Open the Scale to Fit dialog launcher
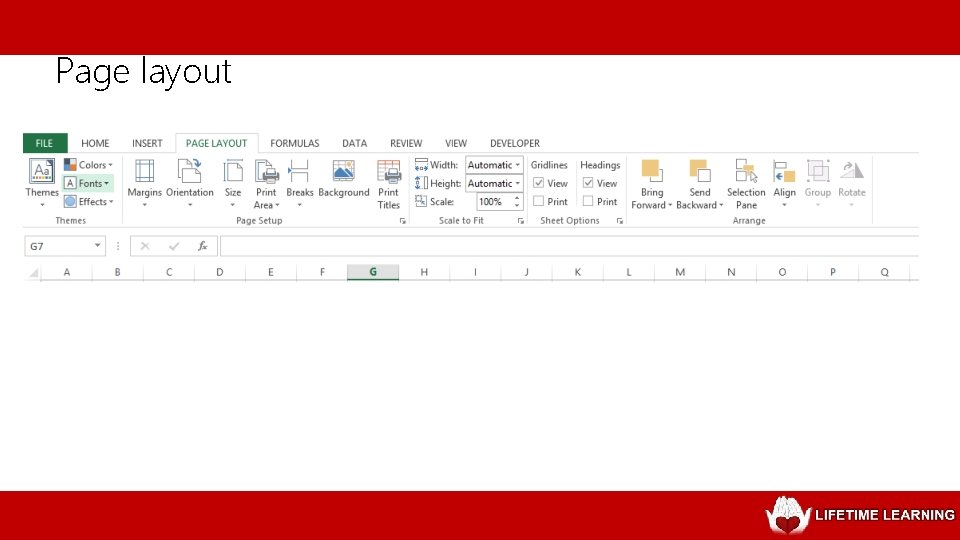This screenshot has width=960, height=540. pyautogui.click(x=520, y=221)
